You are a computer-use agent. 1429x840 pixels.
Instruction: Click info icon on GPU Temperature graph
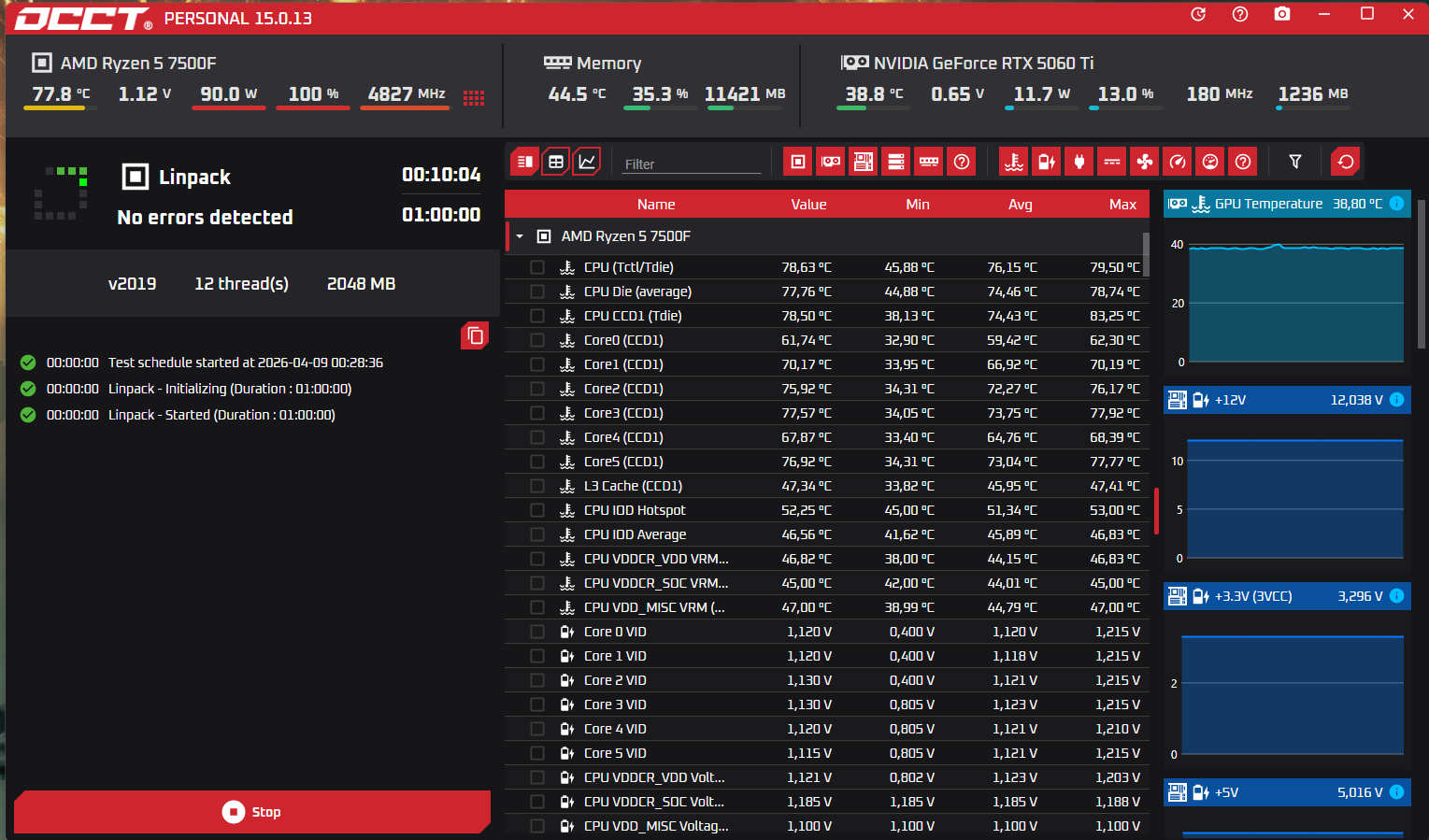click(x=1396, y=204)
